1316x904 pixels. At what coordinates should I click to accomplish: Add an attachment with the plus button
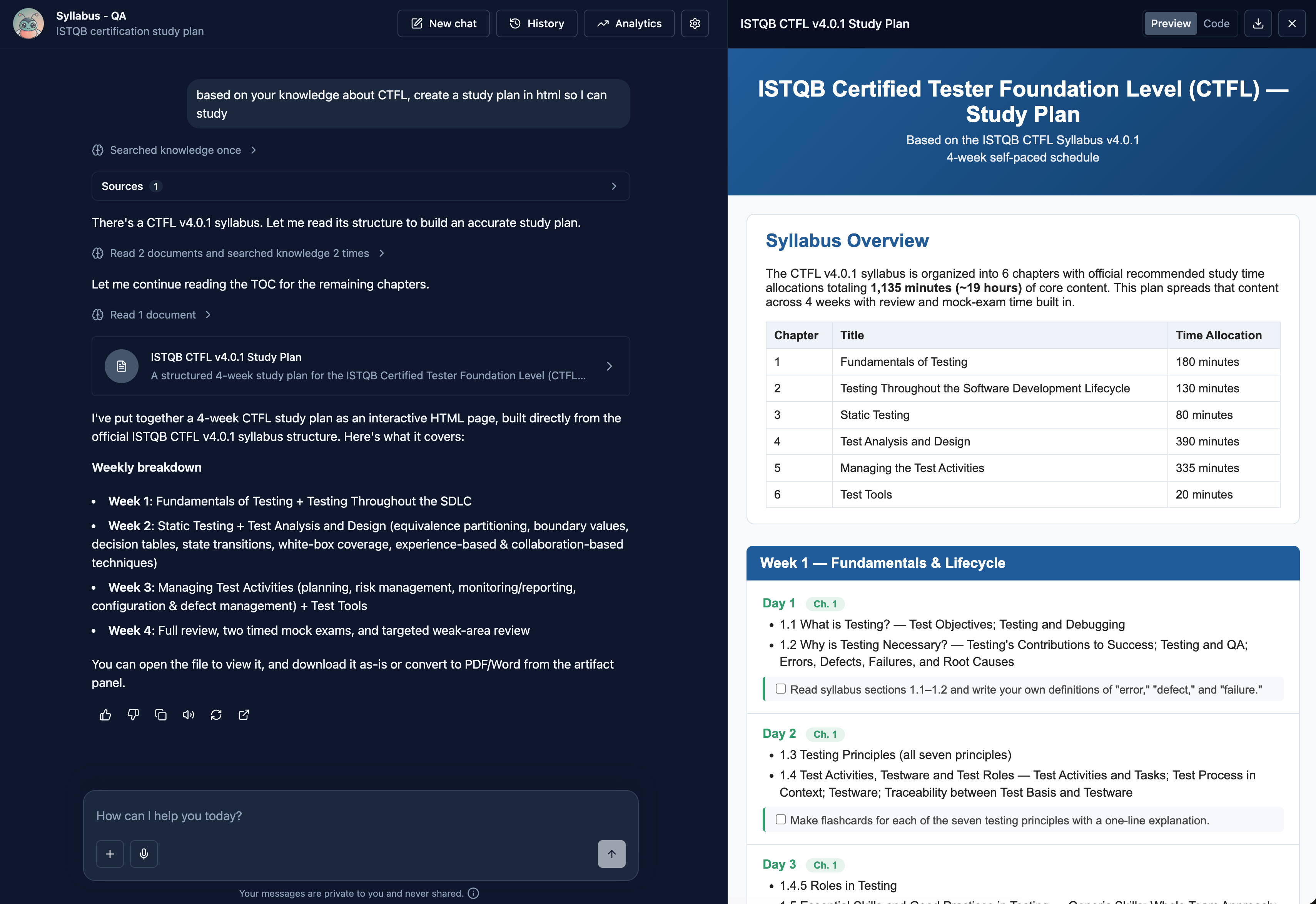coord(110,854)
